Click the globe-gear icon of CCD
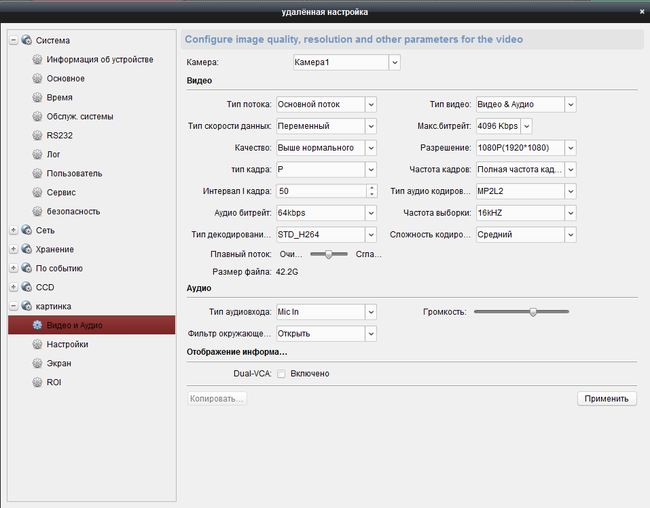Screen dimensions: 650x508 point(27,287)
